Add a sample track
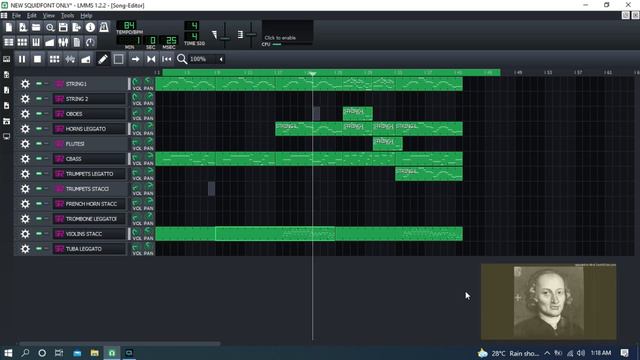This screenshot has height=360, width=640. tap(70, 59)
